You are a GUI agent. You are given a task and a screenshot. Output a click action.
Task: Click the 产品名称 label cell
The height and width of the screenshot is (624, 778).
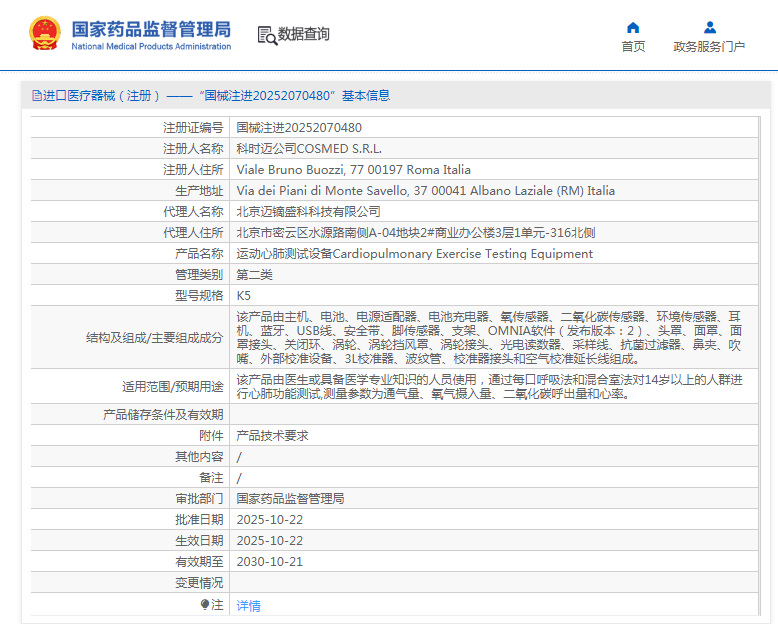click(x=130, y=253)
